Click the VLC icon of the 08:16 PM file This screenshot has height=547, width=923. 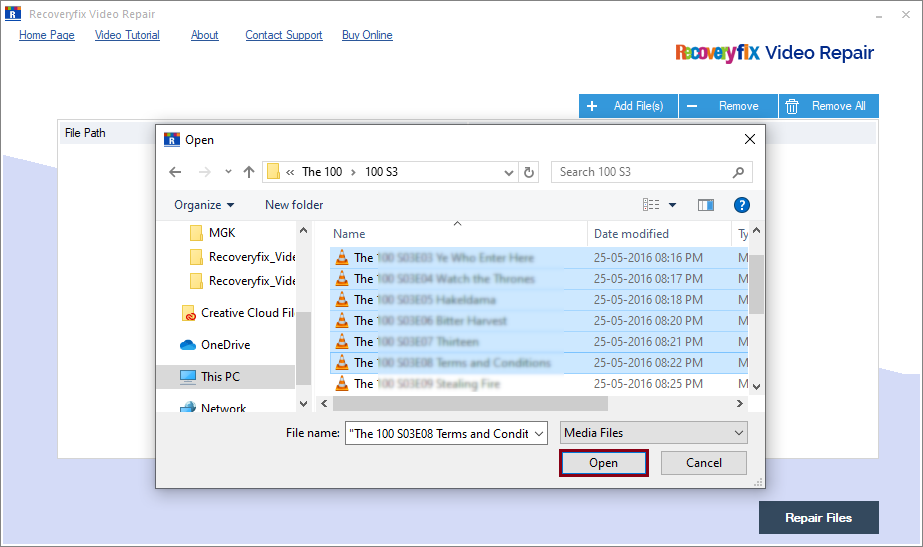342,257
